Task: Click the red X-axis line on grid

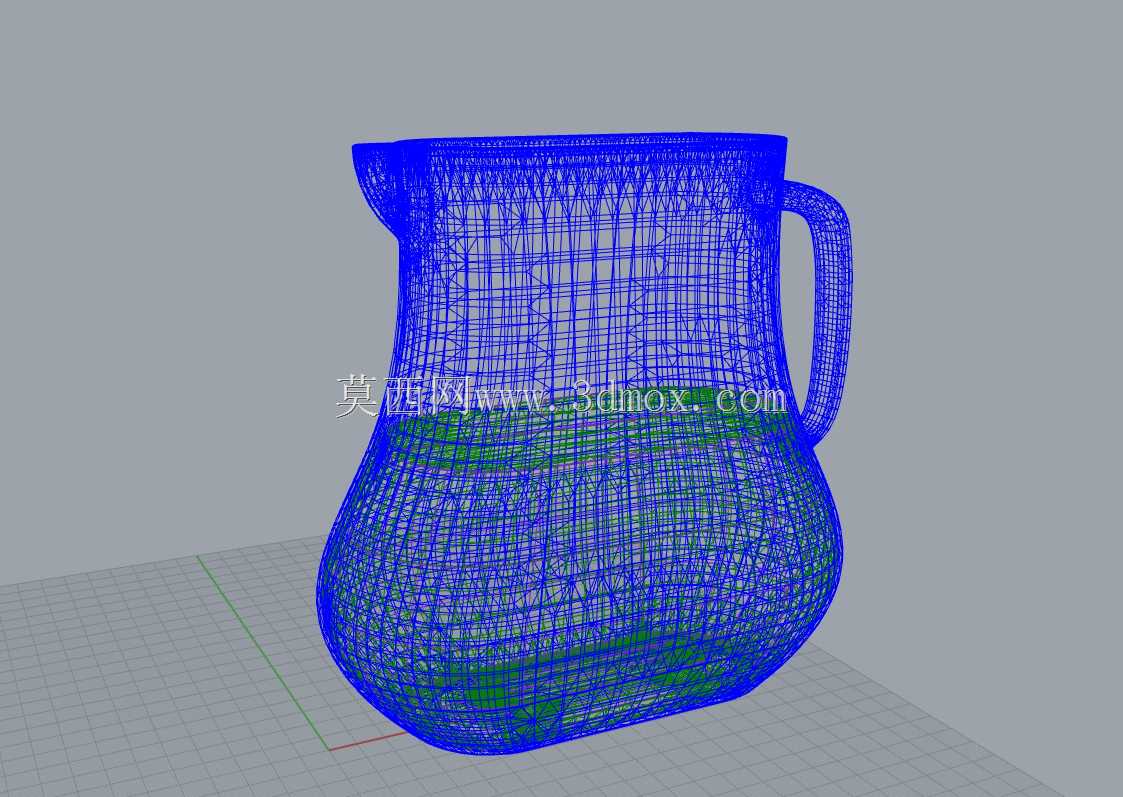Action: tap(368, 741)
